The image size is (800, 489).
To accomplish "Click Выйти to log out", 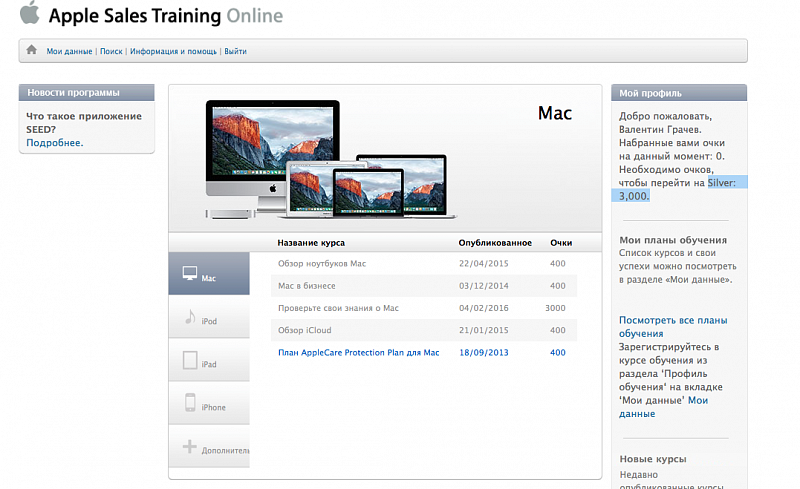I will coord(235,51).
